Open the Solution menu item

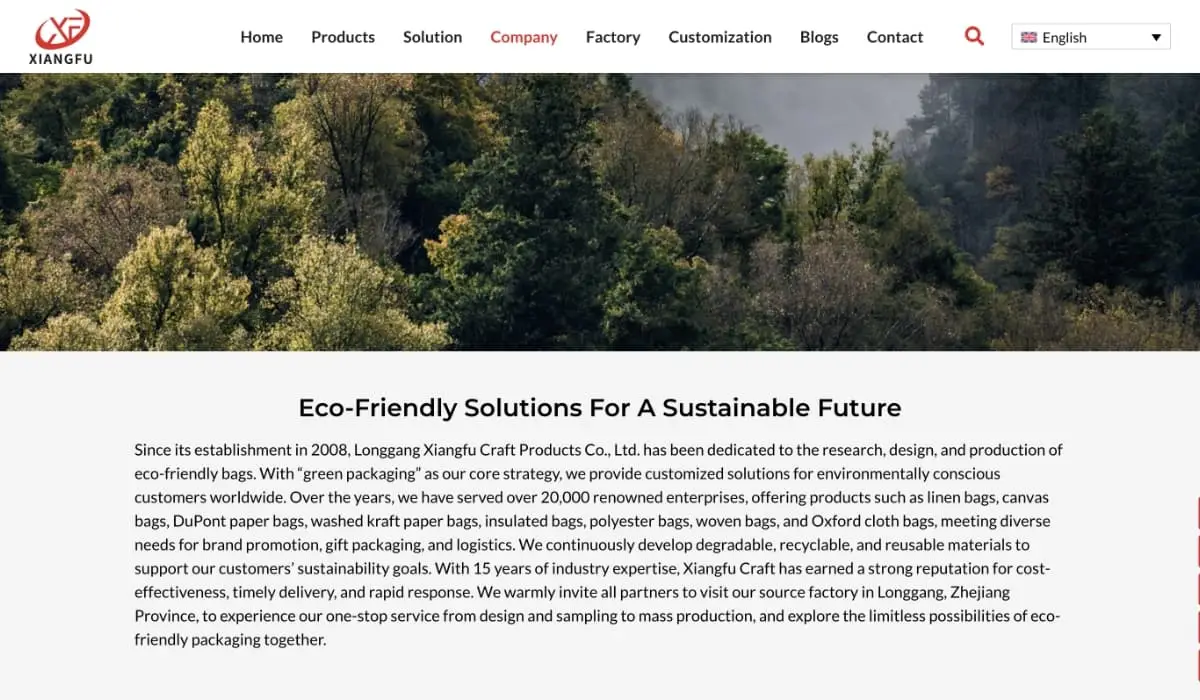(x=432, y=37)
